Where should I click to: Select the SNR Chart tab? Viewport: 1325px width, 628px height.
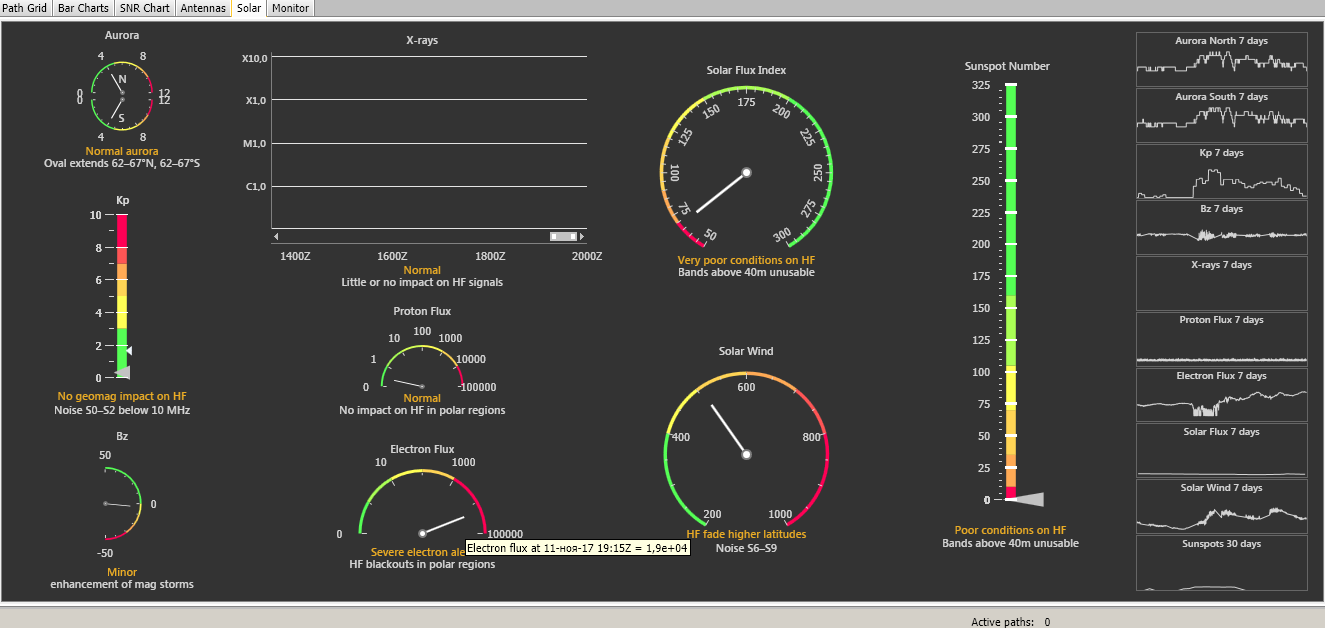[144, 8]
